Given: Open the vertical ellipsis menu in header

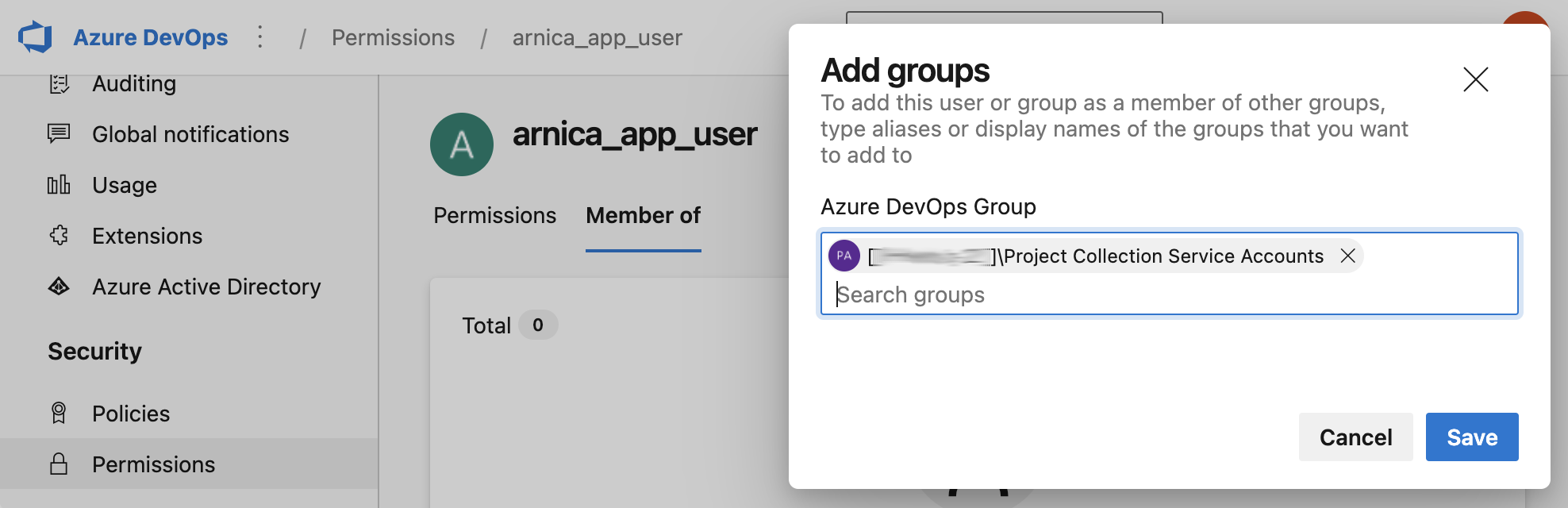Looking at the screenshot, I should pyautogui.click(x=260, y=37).
